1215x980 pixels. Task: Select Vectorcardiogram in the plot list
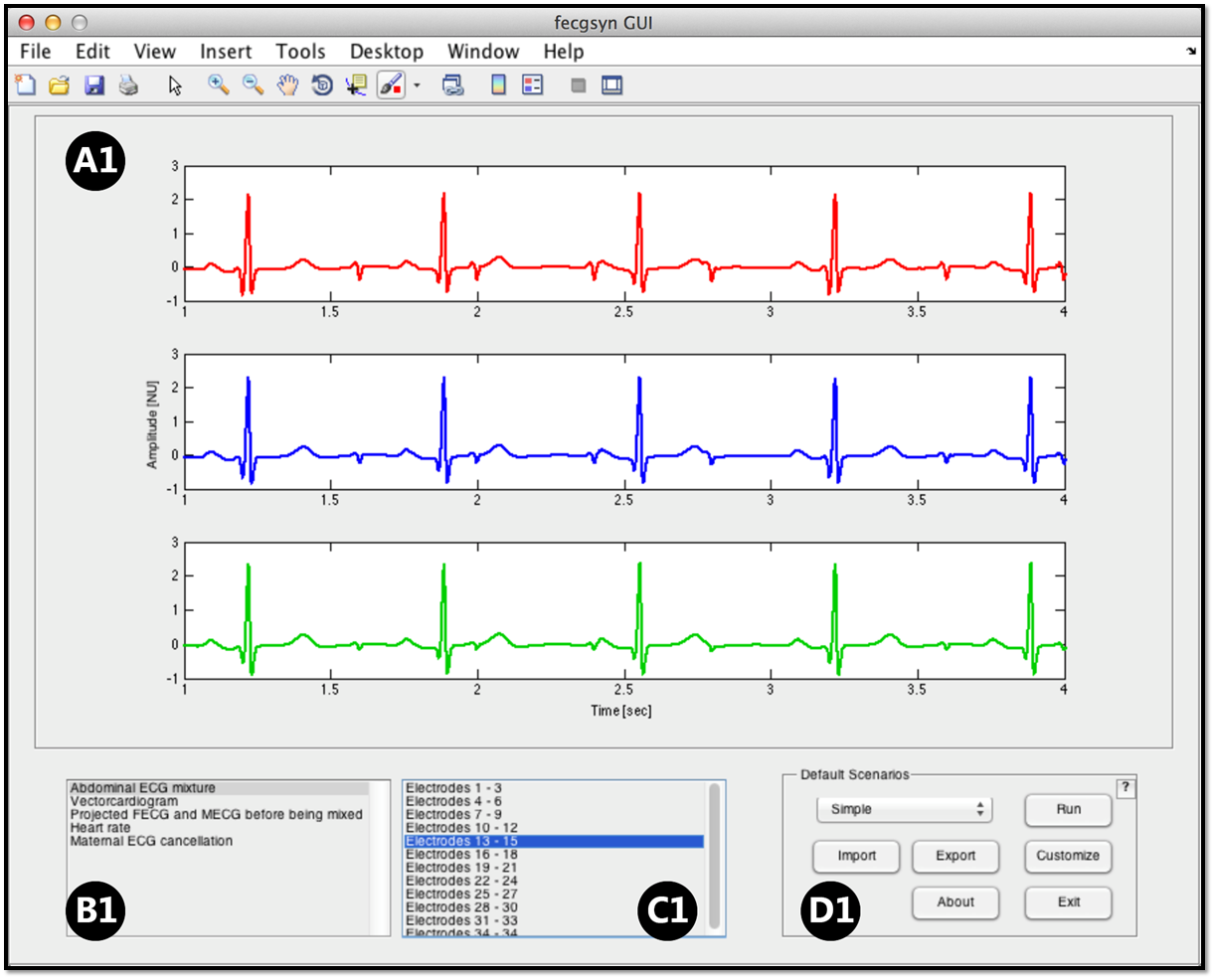(124, 801)
